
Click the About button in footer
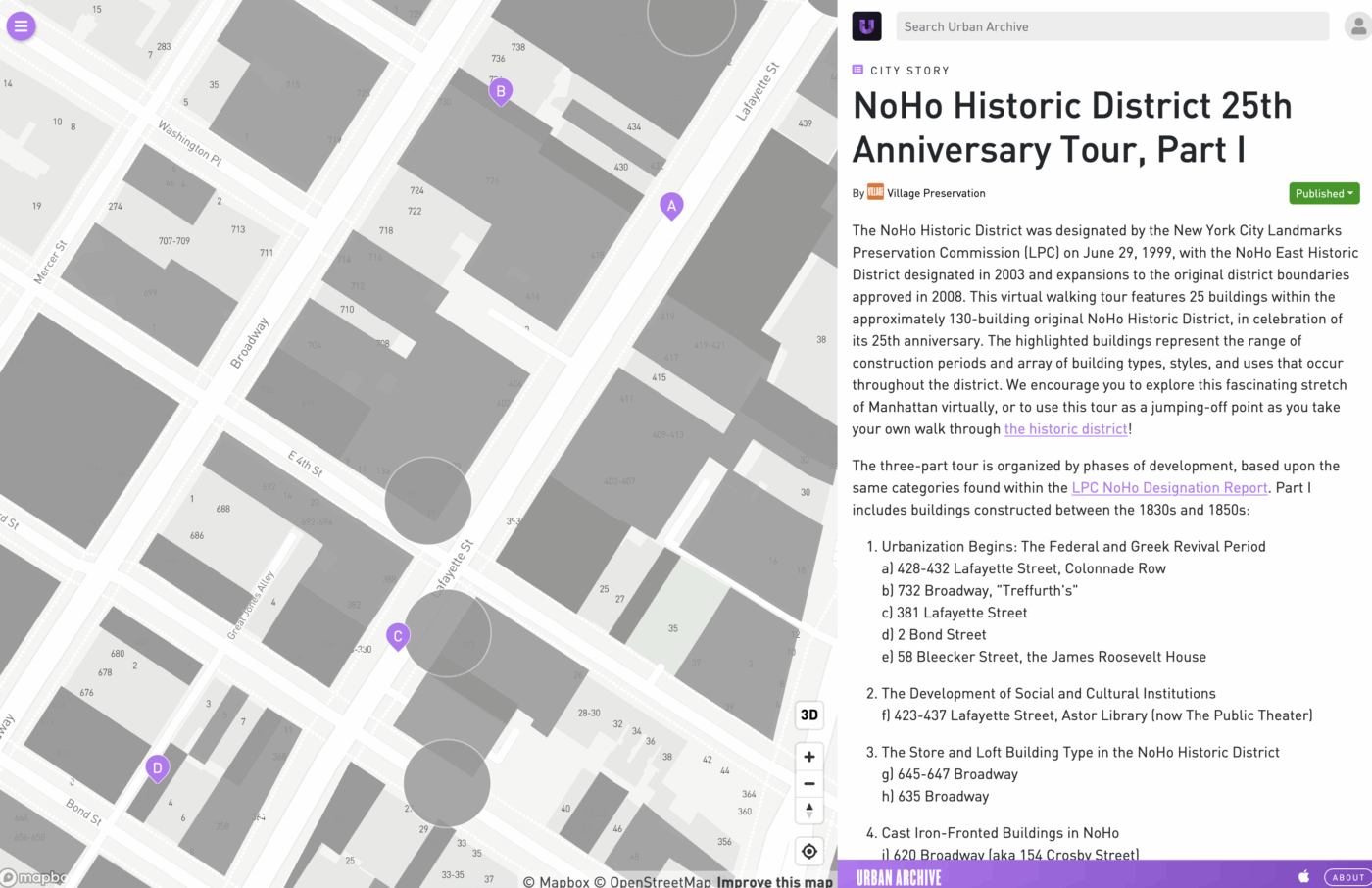pos(1347,877)
